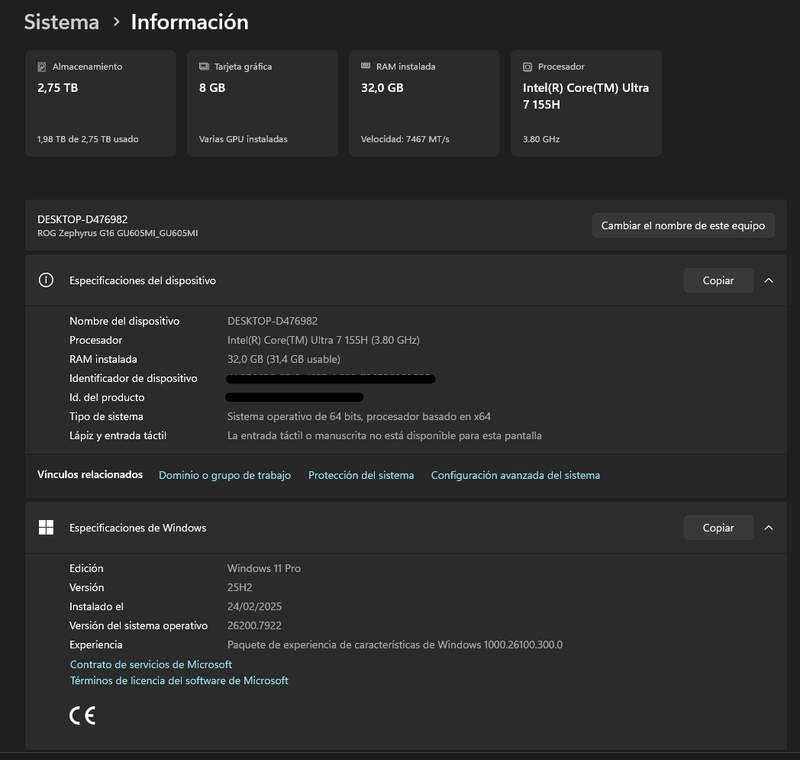Click the Tarjeta gráfica card icon
Screen dimensions: 800x760
tap(204, 66)
